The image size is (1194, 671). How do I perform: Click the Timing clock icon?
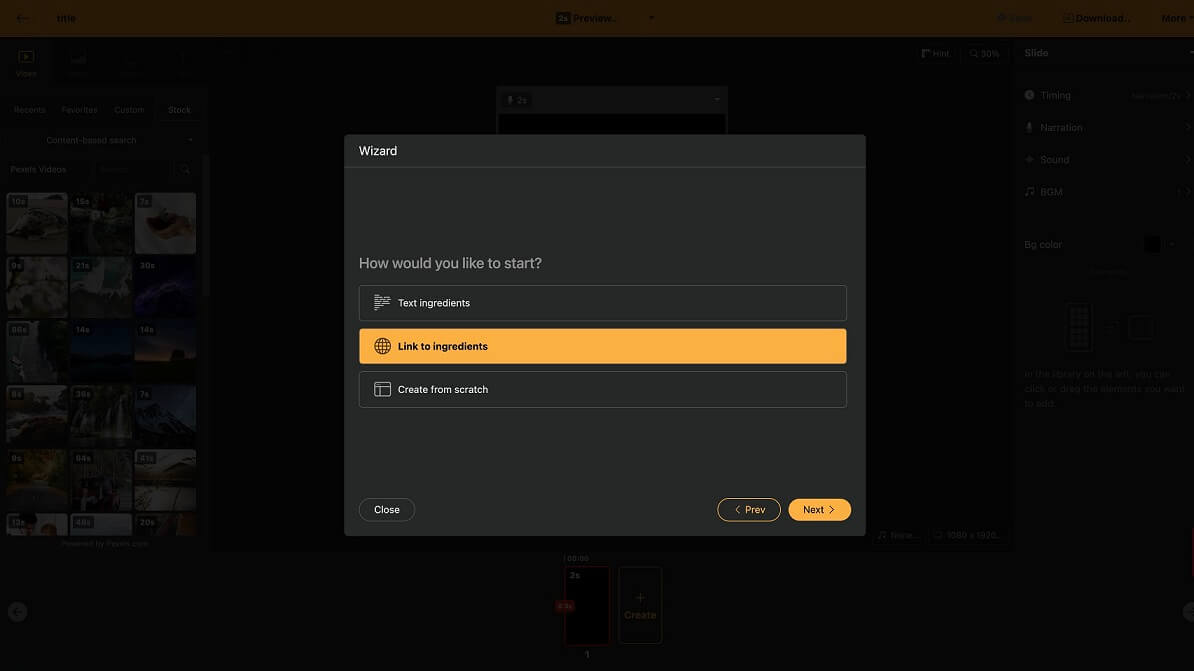point(1029,96)
